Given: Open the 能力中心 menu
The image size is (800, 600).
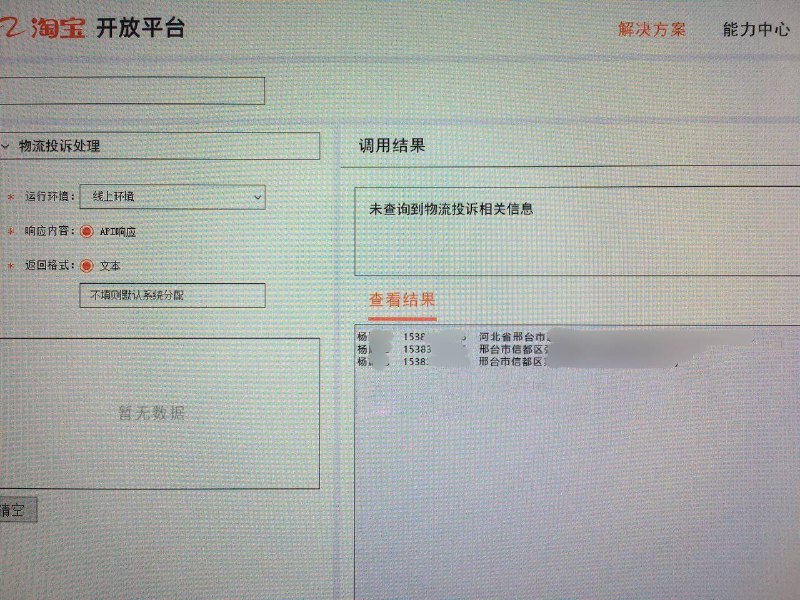Looking at the screenshot, I should click(x=756, y=30).
